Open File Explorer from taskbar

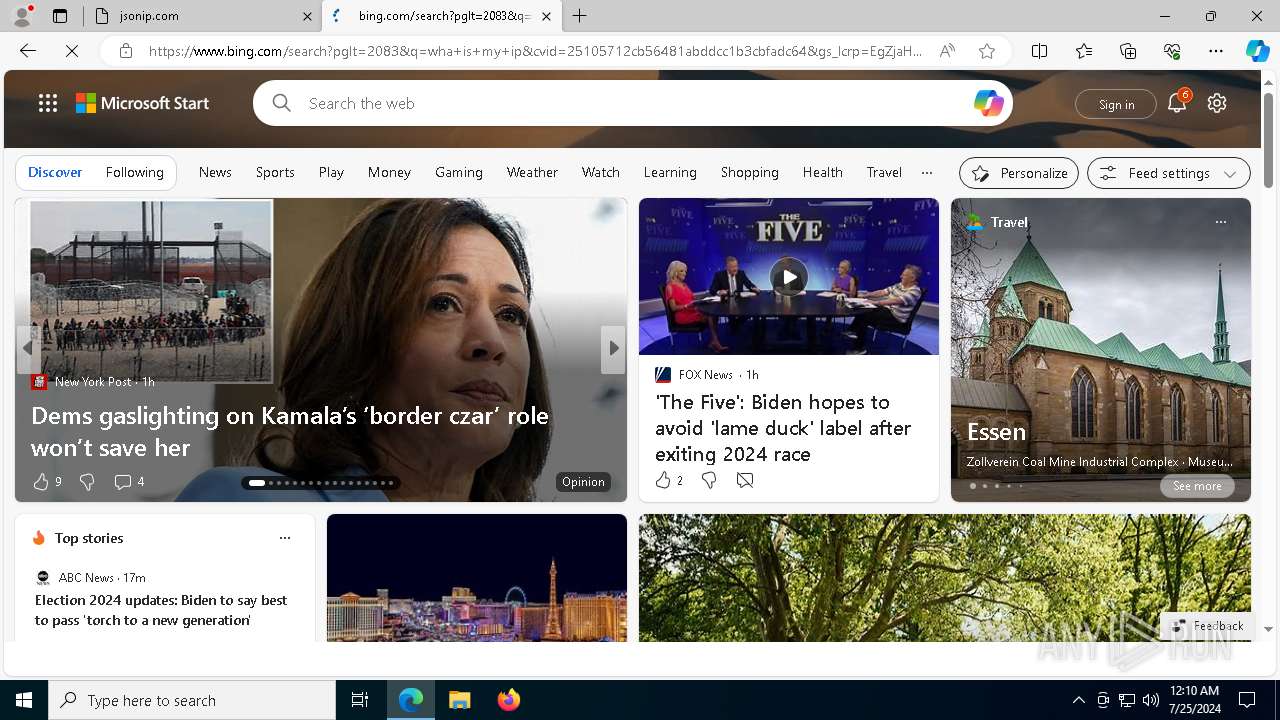tap(459, 700)
